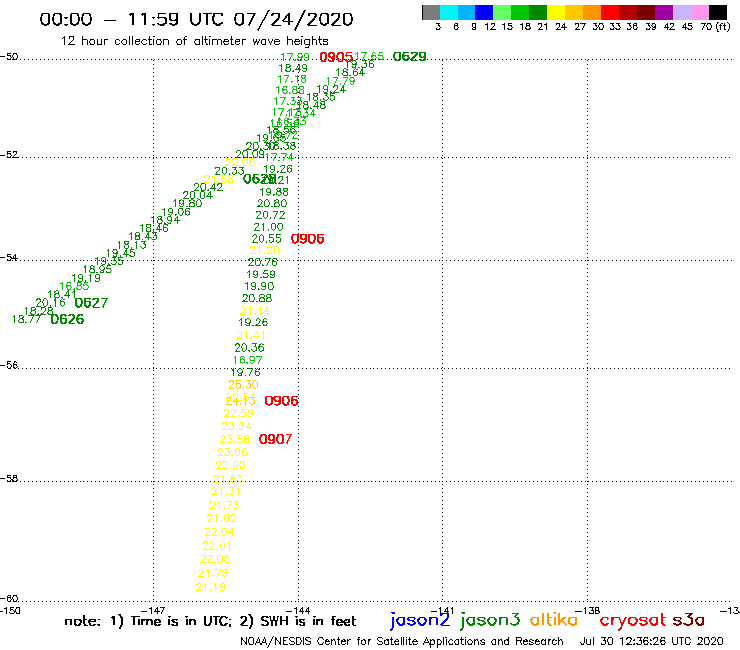This screenshot has height=650, width=740.
Task: Click the note 'Time is in UTC; SWH is in feet'
Action: [x=210, y=621]
